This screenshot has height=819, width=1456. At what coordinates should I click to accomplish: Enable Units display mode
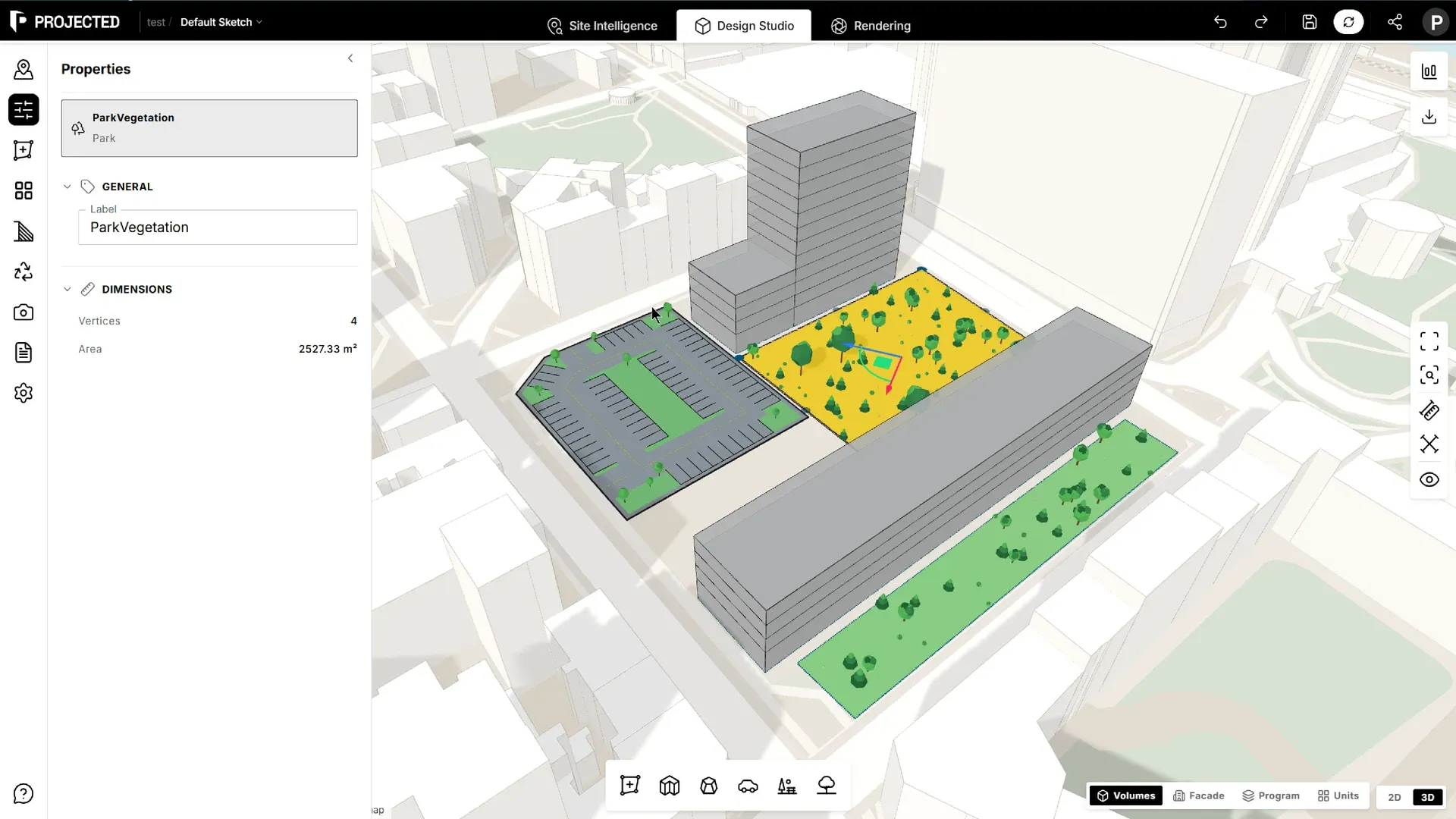1338,795
